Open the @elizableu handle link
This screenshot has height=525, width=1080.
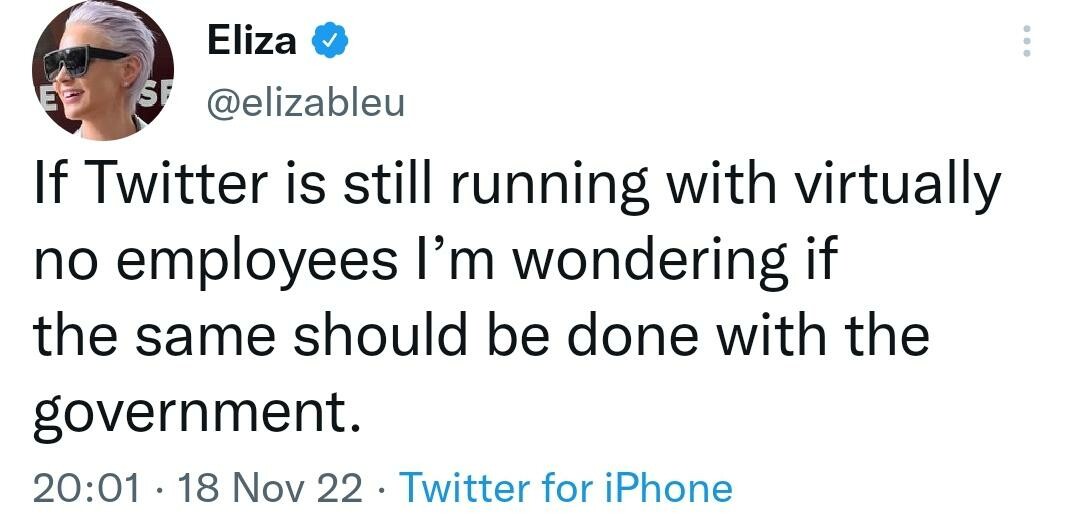pyautogui.click(x=305, y=102)
